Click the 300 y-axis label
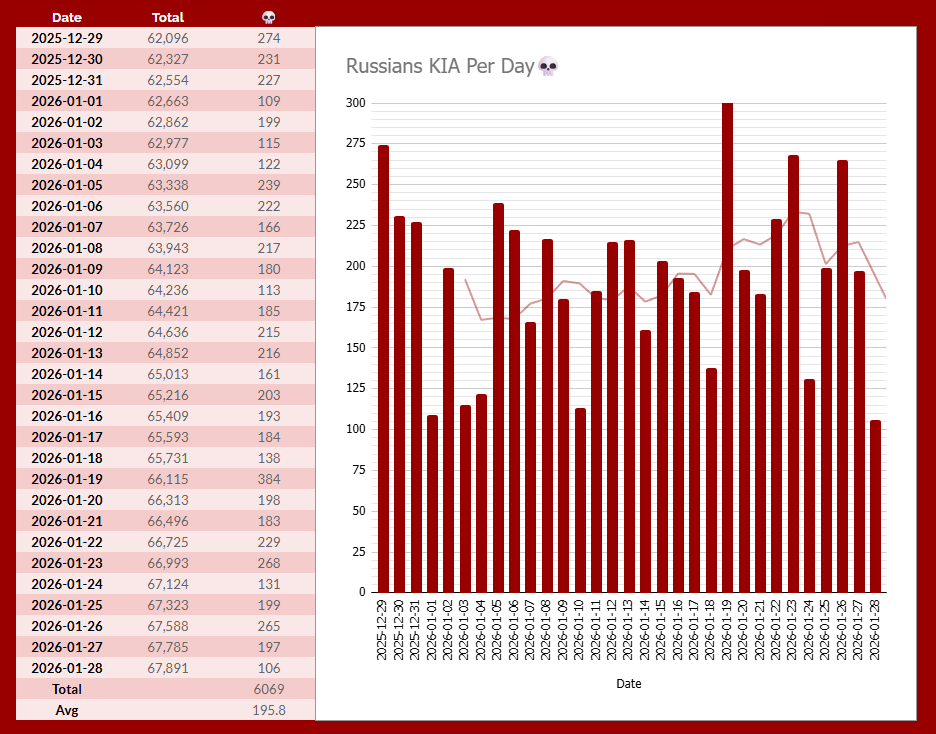The image size is (936, 734). pos(355,103)
